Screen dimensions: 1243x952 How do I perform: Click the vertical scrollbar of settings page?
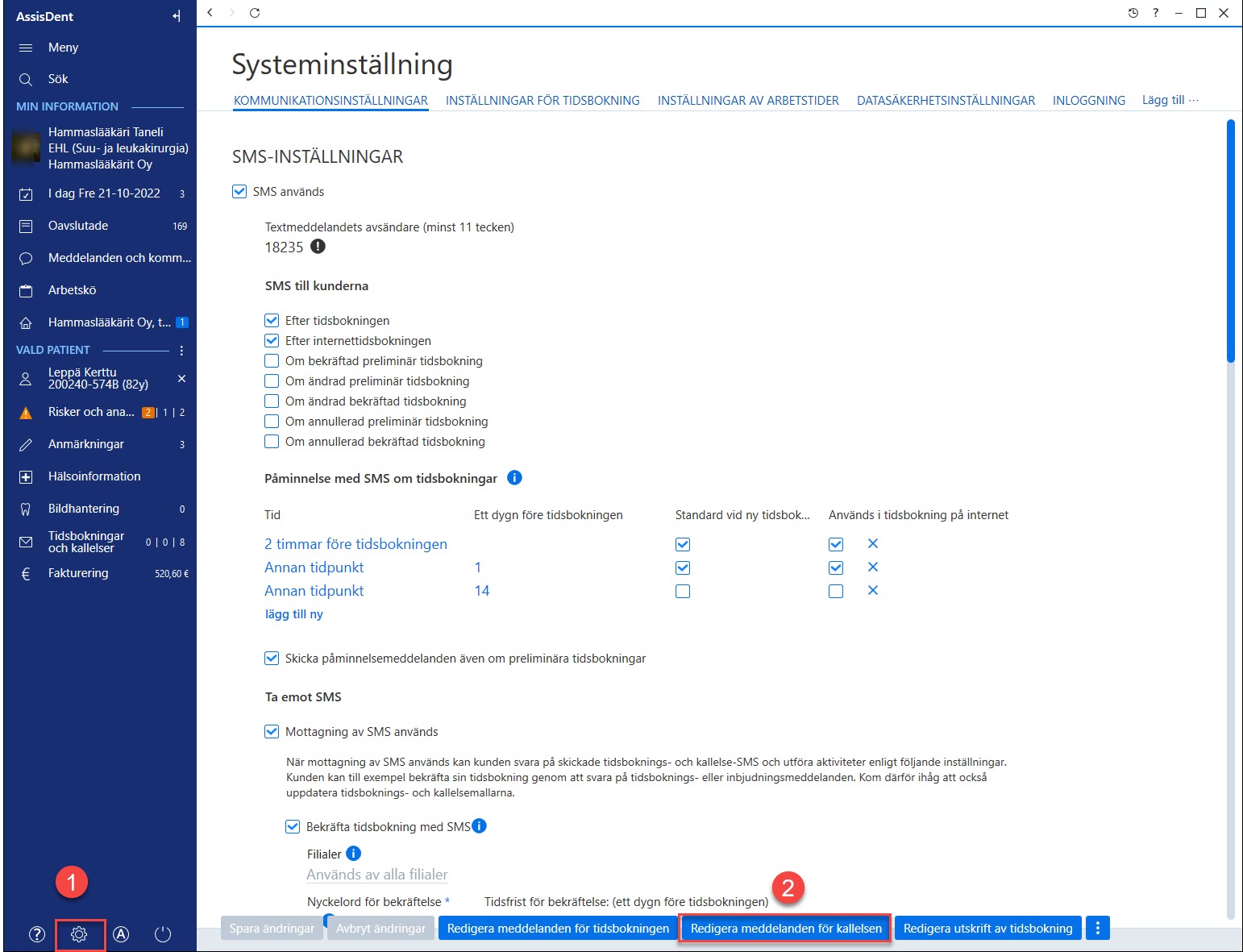click(1230, 242)
